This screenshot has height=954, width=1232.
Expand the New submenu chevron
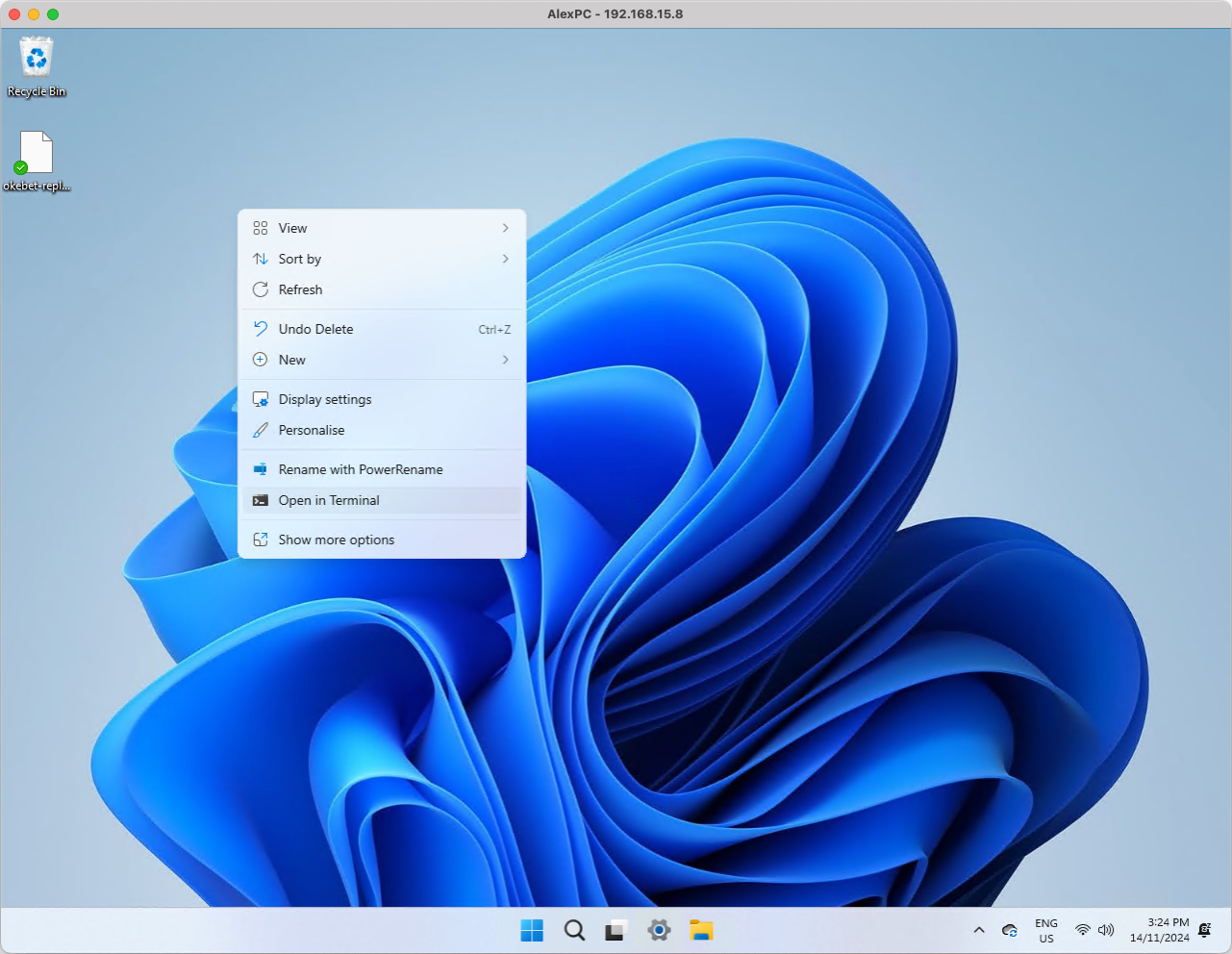(x=506, y=360)
